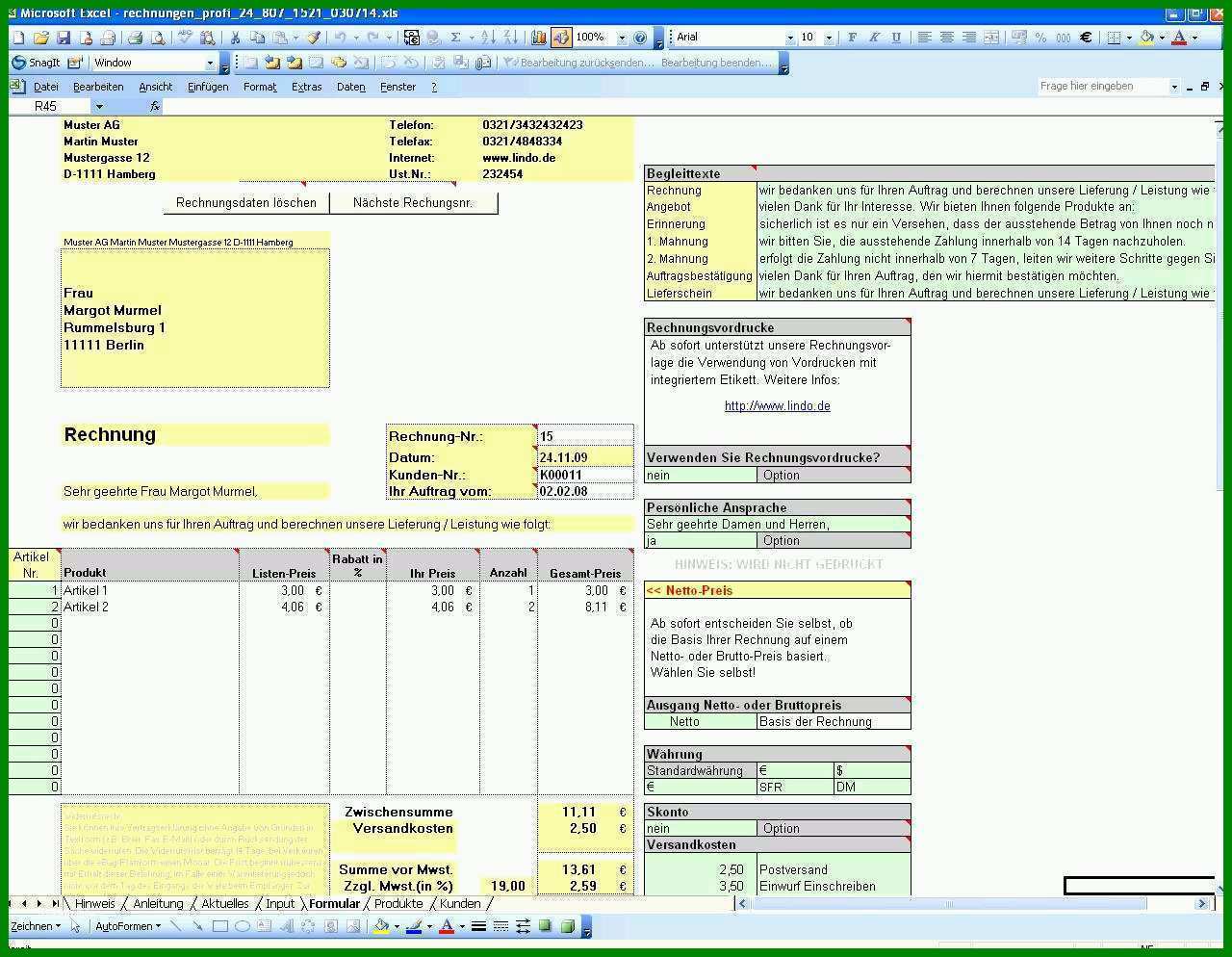Expand the SnagIt Window profile dropdown
1232x957 pixels.
coord(210,63)
